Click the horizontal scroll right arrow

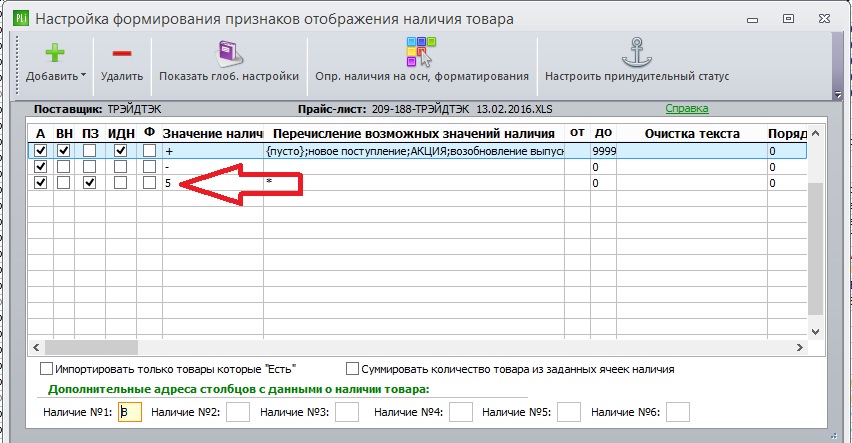(x=800, y=347)
